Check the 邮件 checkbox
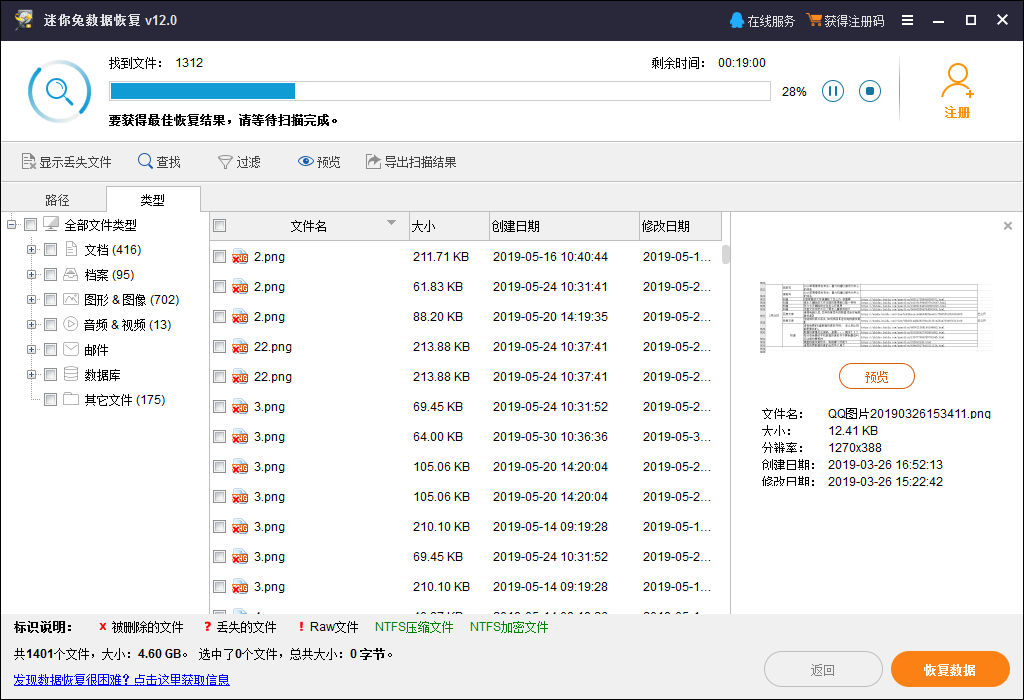 pyautogui.click(x=50, y=349)
